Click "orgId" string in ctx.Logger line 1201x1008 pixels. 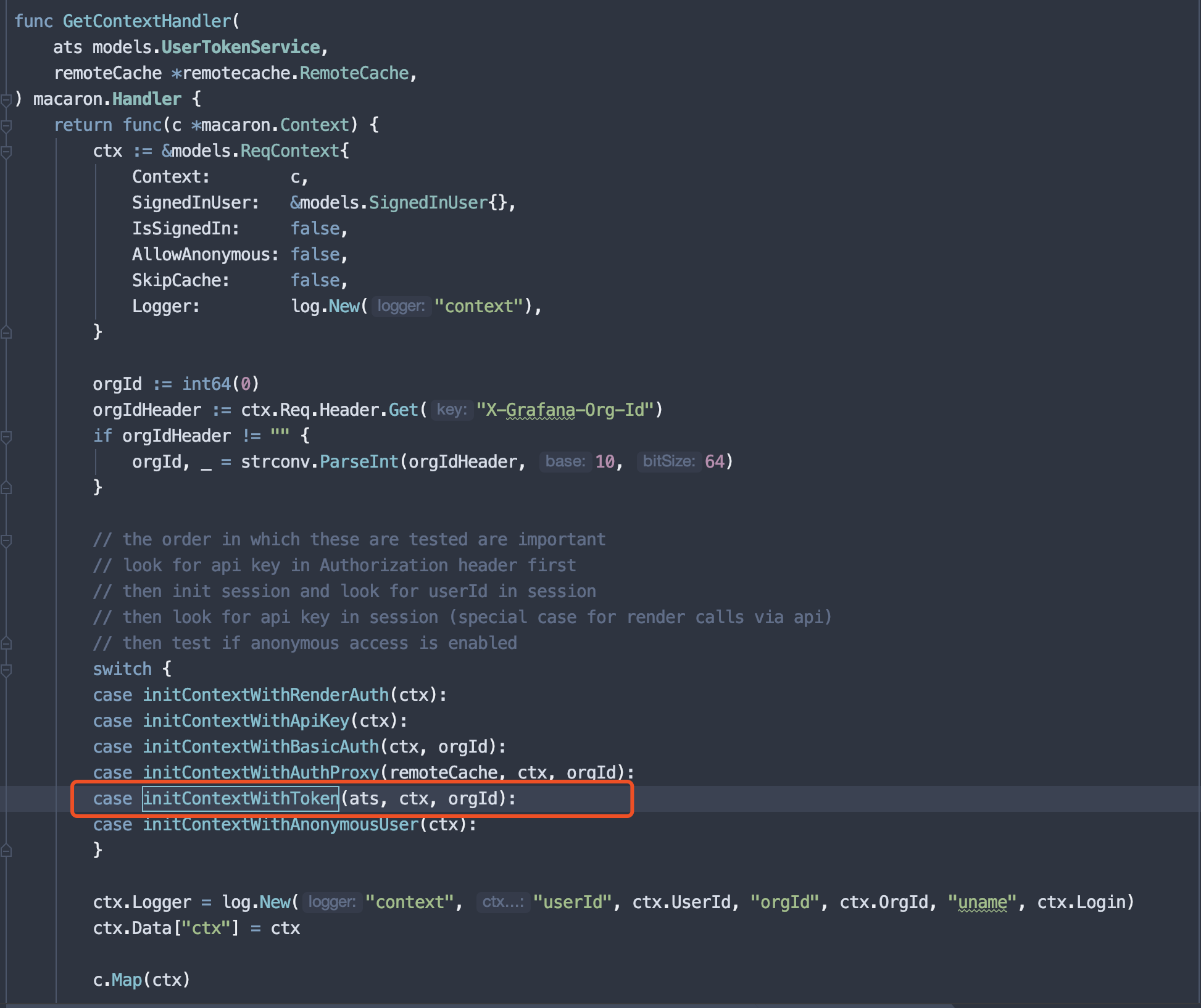pos(785,902)
